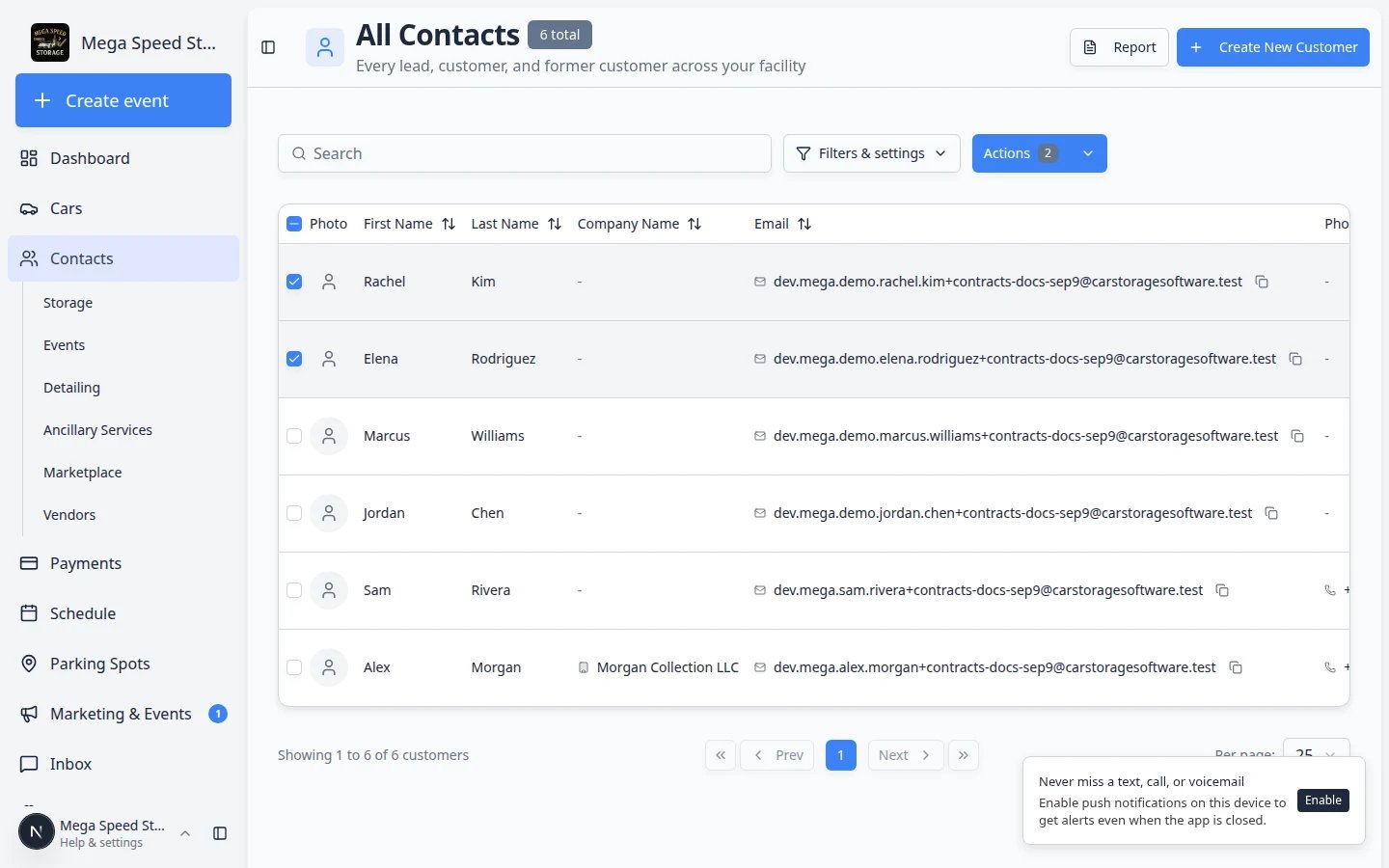
Task: Copy Elena Rodriguez's email address
Action: 1295,359
